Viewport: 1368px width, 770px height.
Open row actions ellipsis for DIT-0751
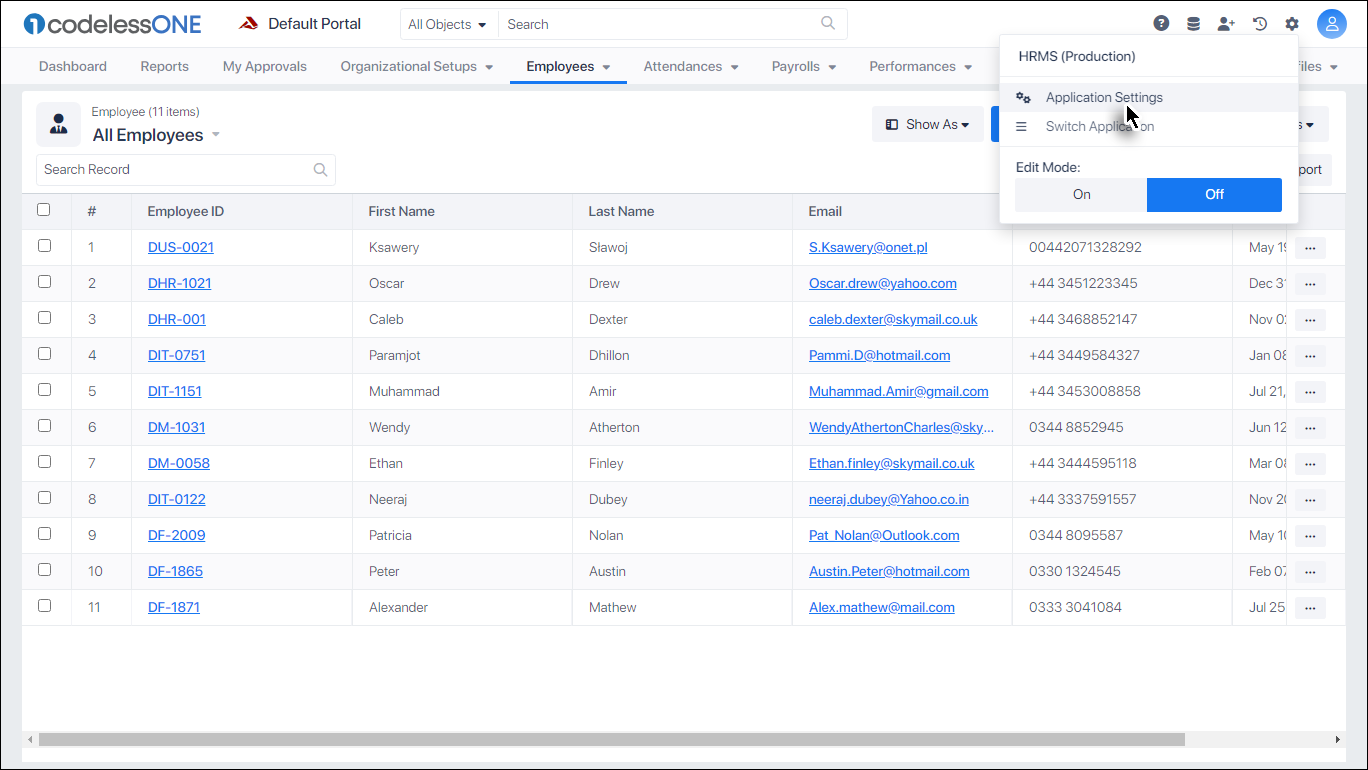pyautogui.click(x=1310, y=356)
